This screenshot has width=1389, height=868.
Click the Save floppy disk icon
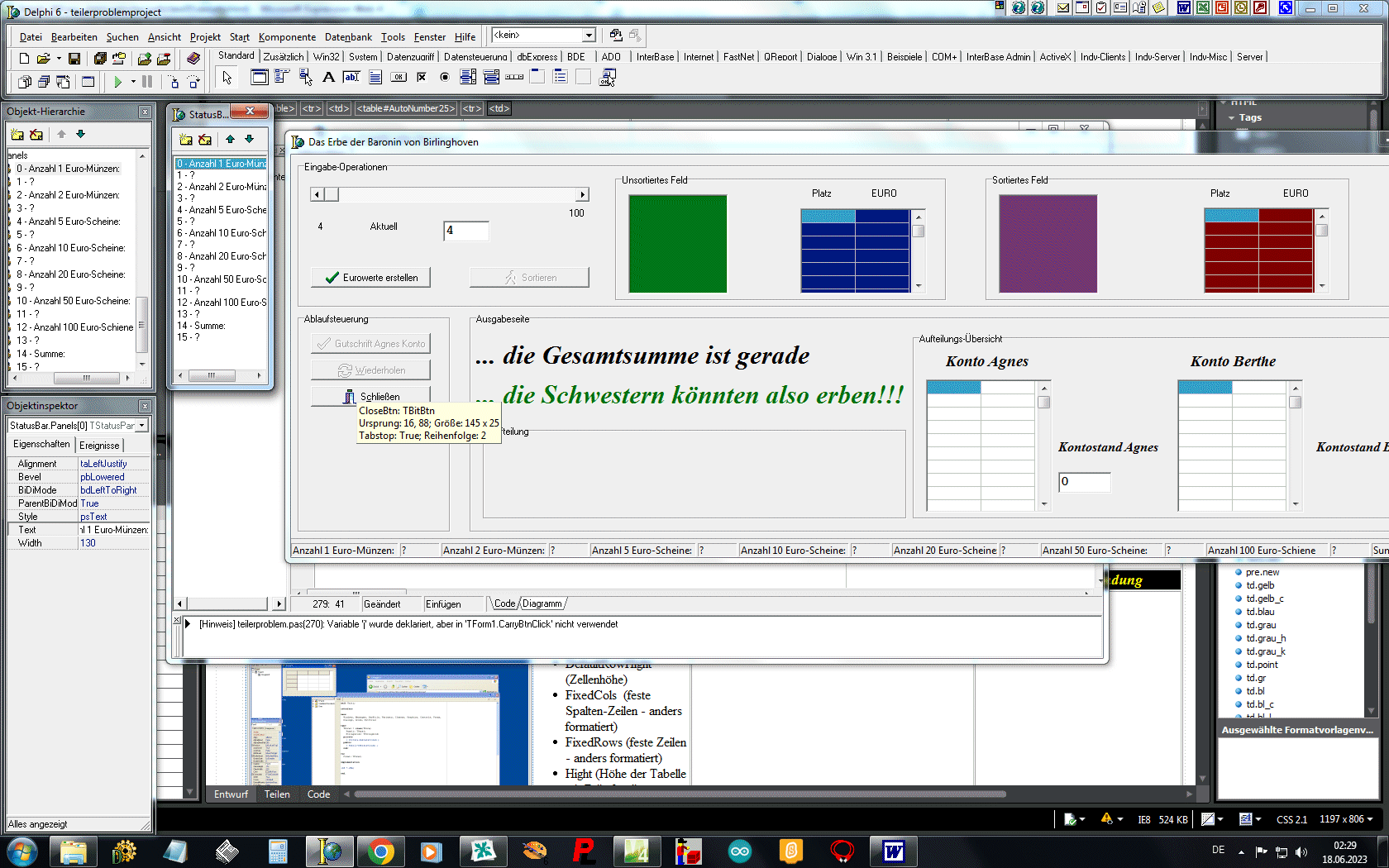tap(74, 59)
